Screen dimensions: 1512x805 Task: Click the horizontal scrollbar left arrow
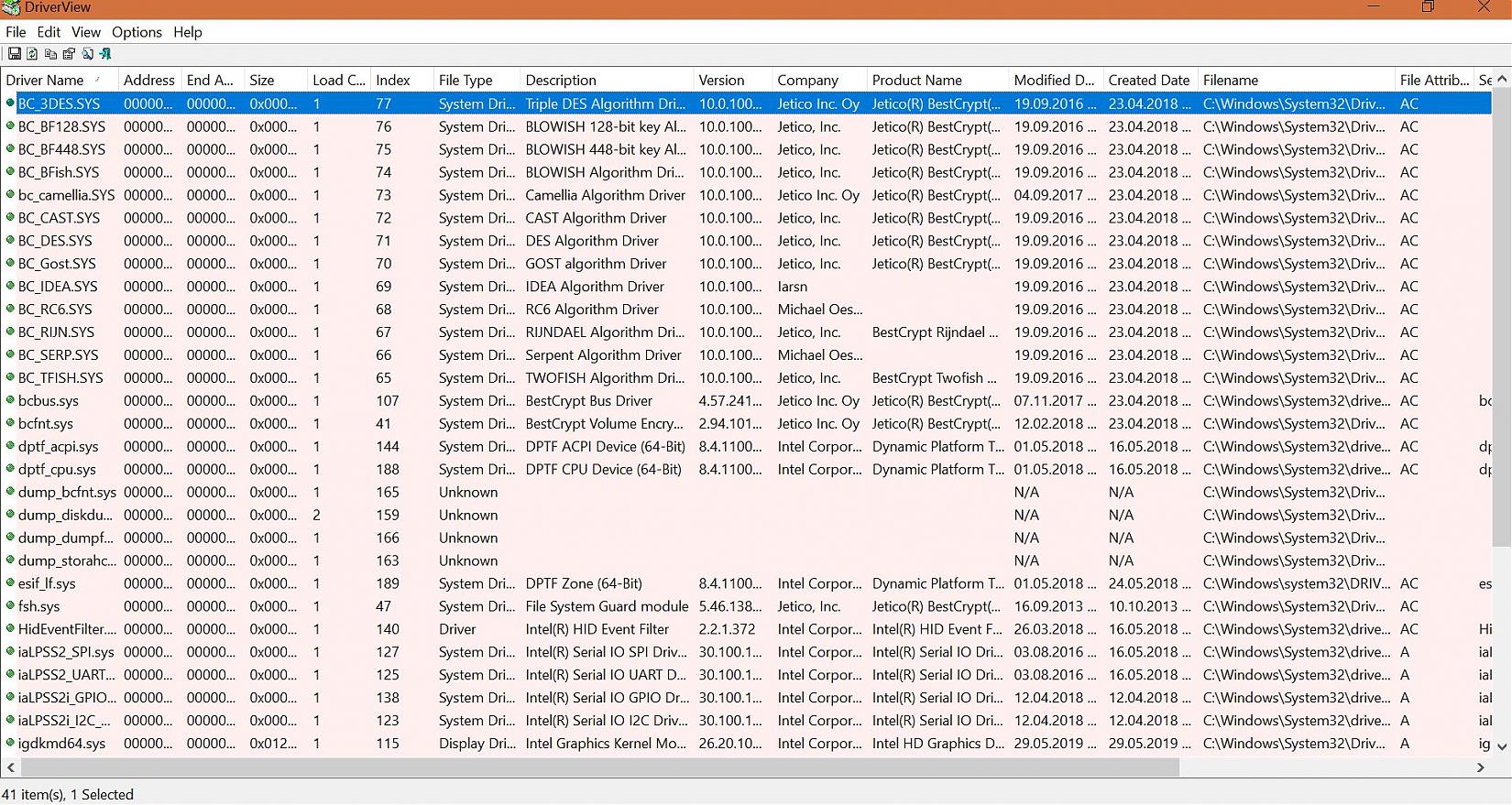coord(11,767)
